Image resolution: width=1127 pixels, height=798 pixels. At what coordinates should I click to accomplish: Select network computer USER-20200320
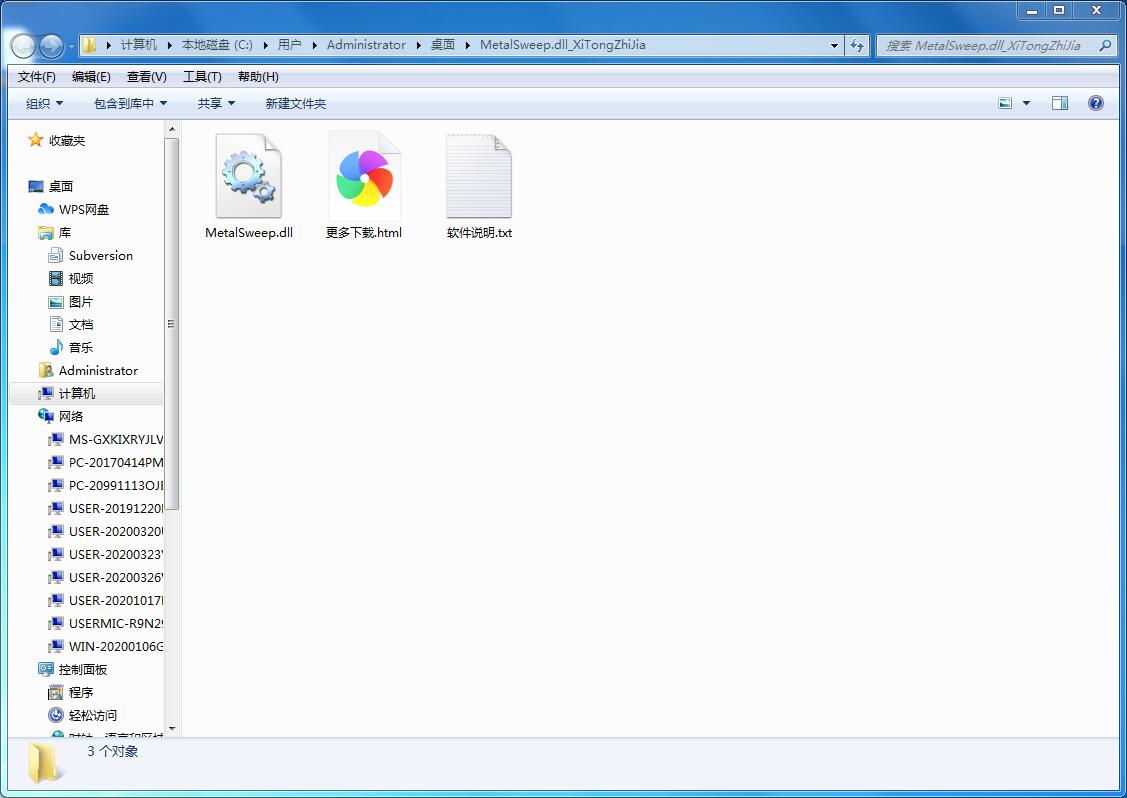[116, 531]
